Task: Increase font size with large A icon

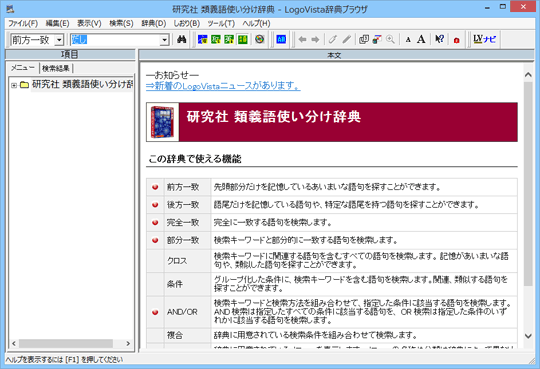Action: click(x=421, y=40)
